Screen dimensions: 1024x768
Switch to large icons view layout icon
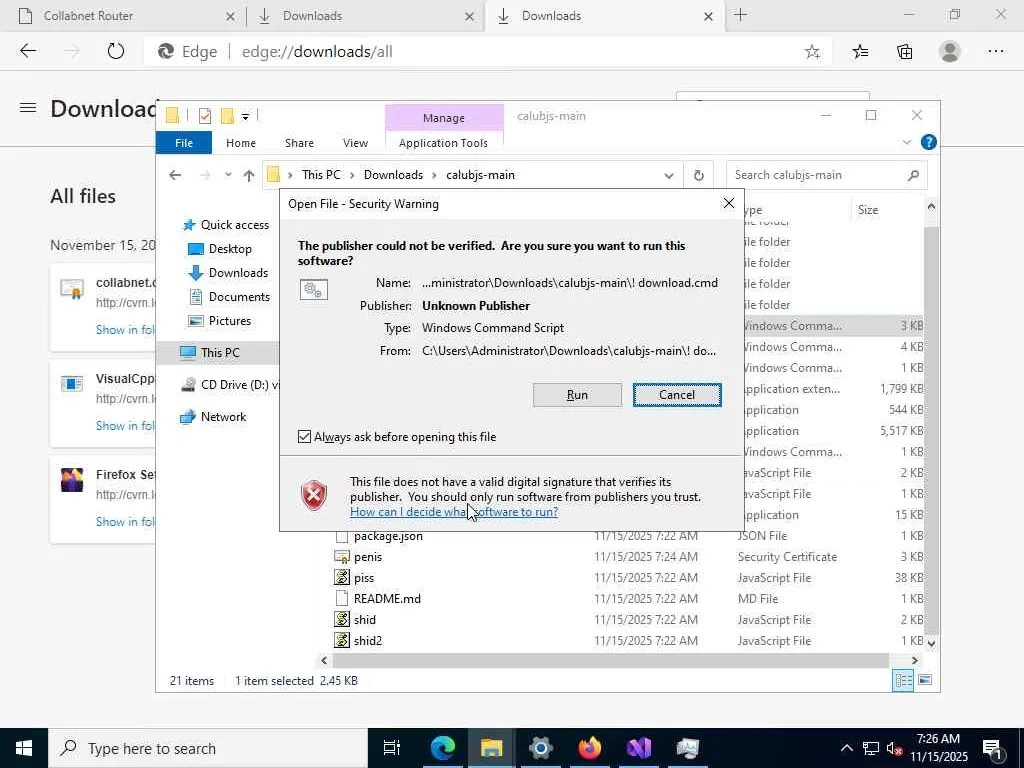pos(925,680)
